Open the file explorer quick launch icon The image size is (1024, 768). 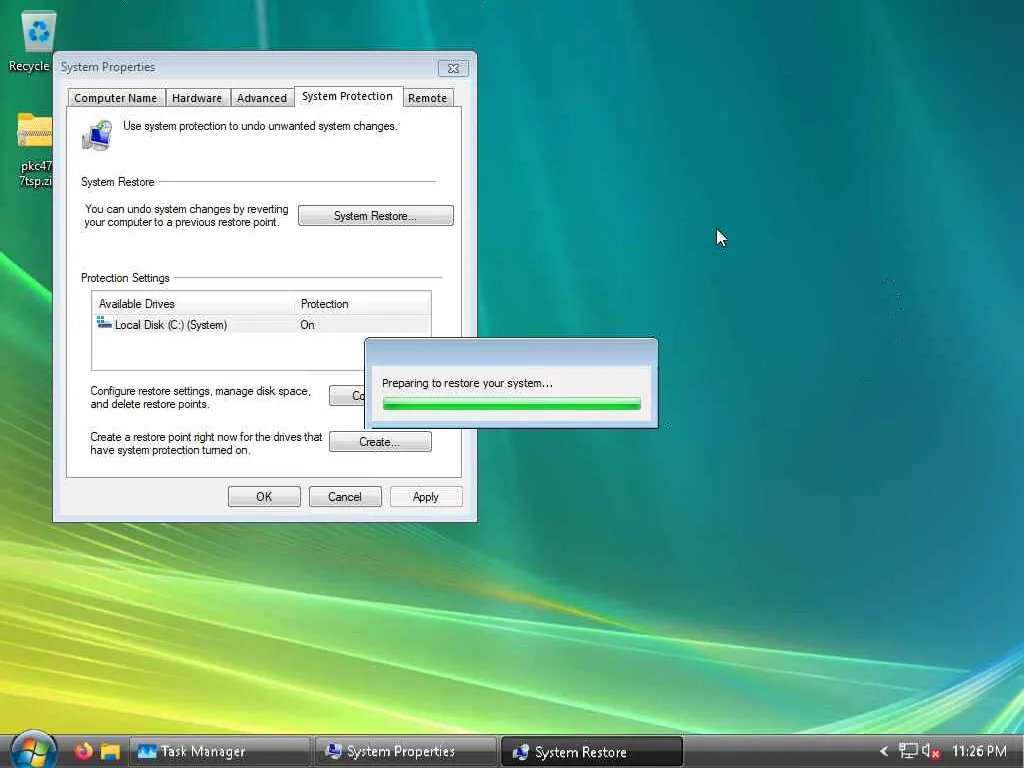[110, 752]
